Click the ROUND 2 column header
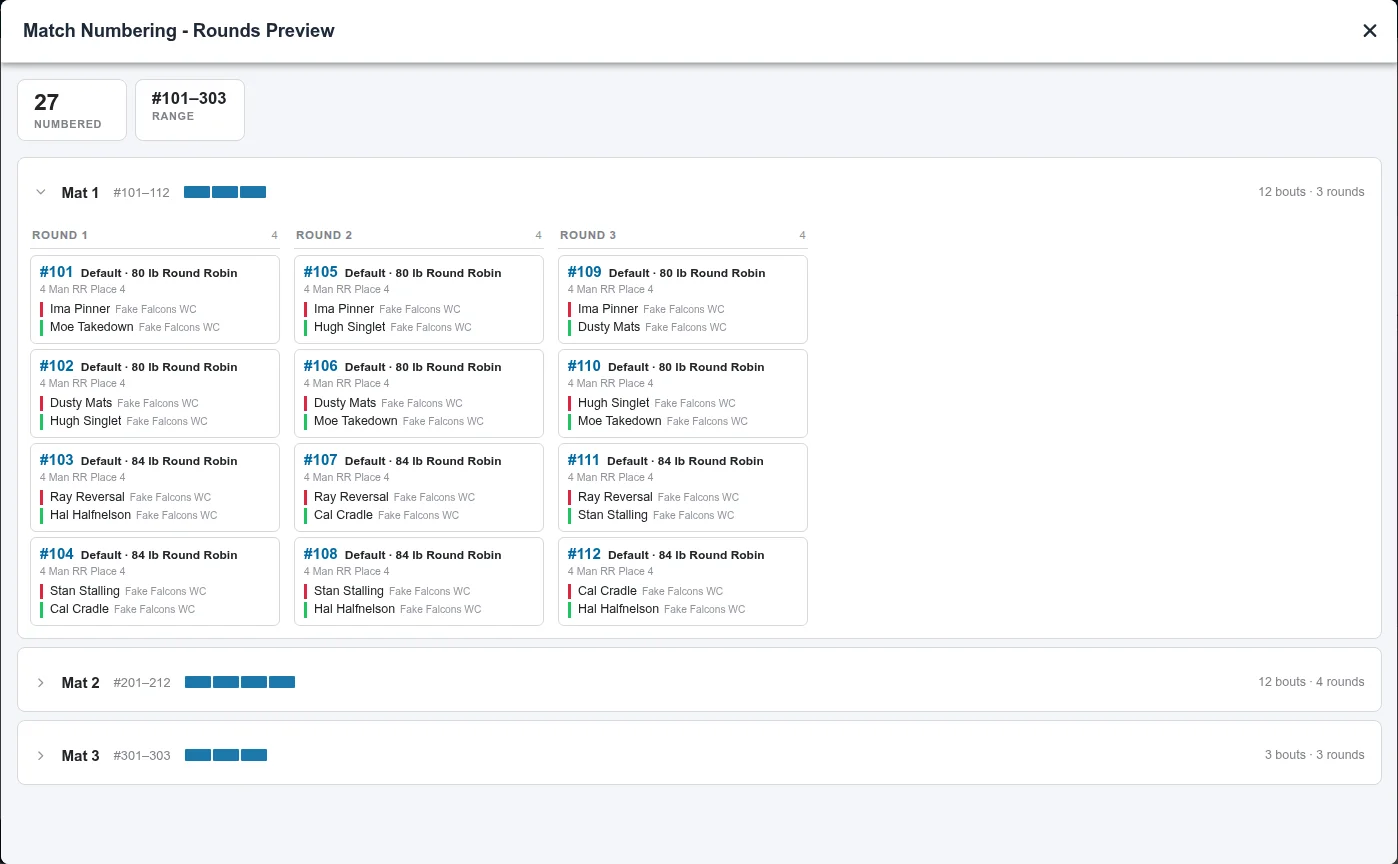1398x864 pixels. pos(419,236)
